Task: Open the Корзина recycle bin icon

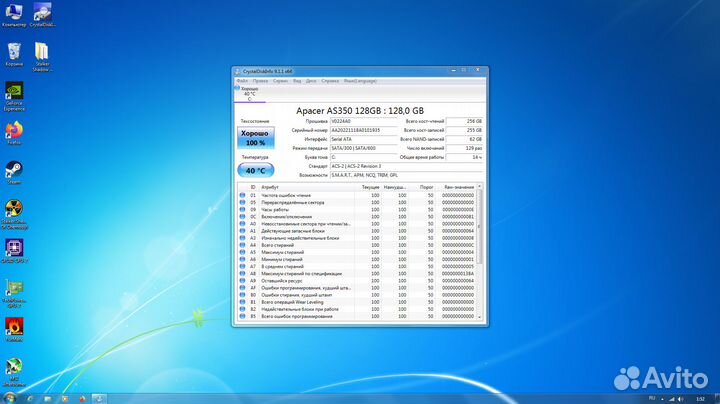Action: [x=14, y=54]
